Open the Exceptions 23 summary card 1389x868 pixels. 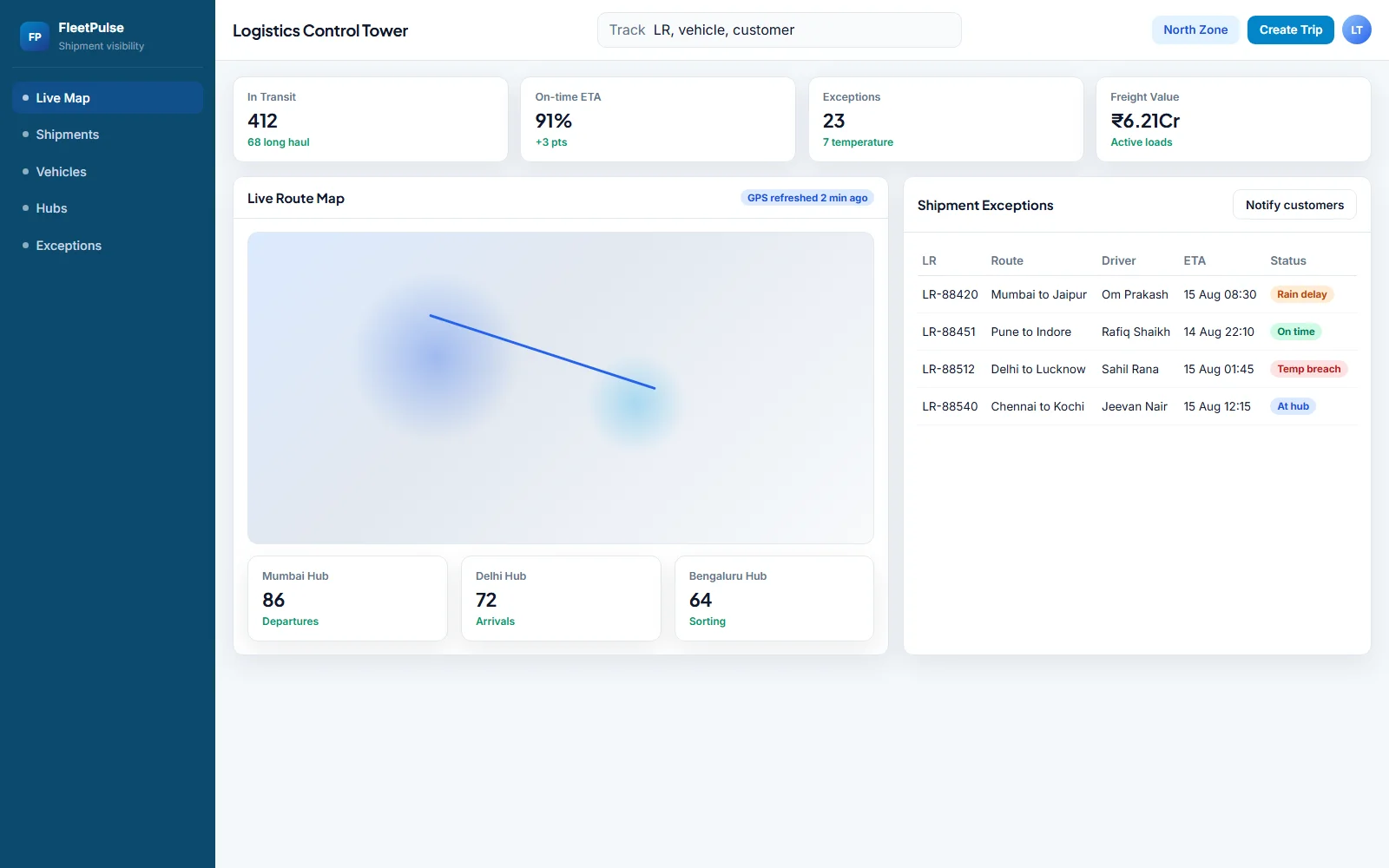click(x=946, y=120)
